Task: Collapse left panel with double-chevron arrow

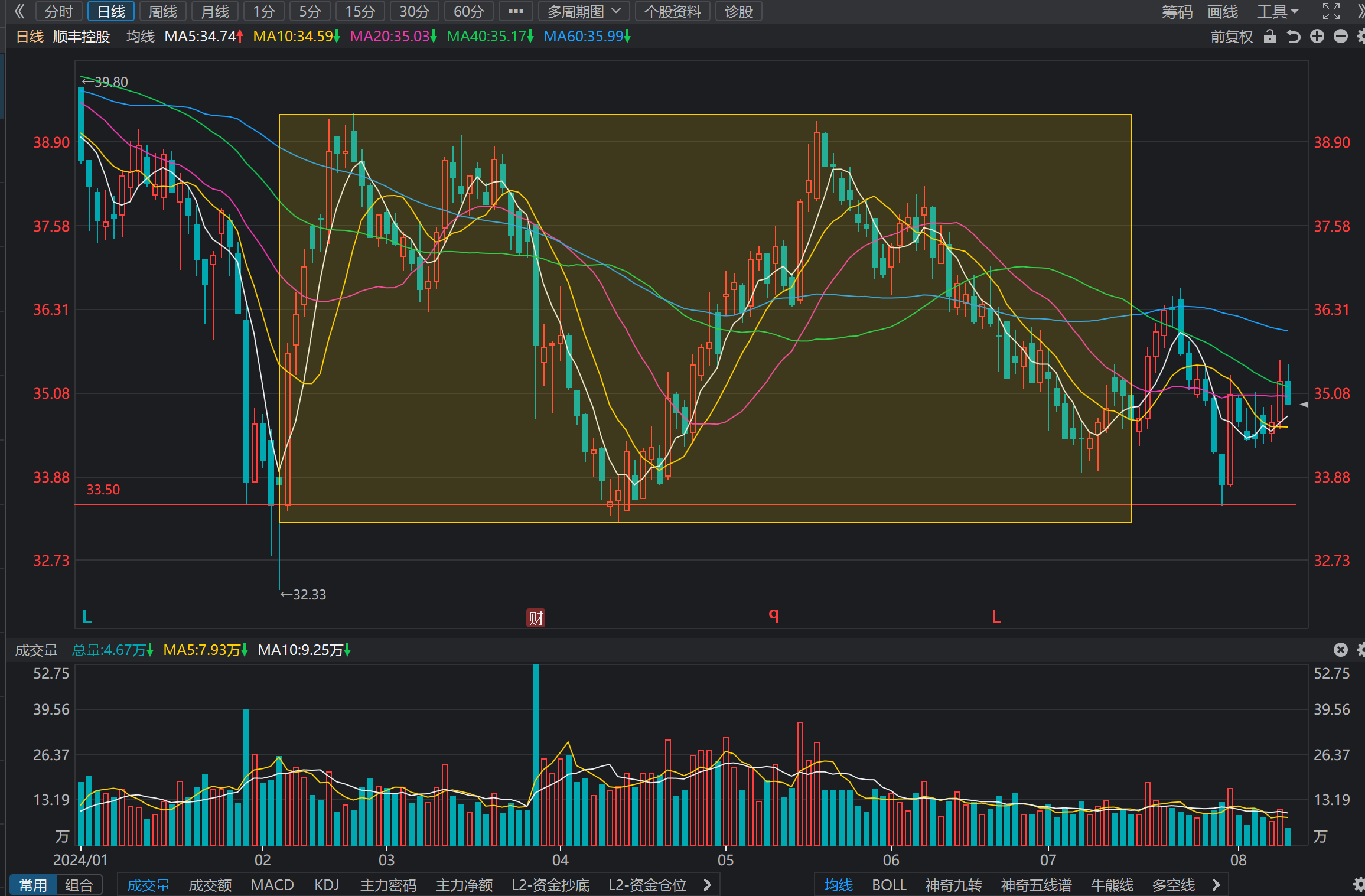Action: pyautogui.click(x=19, y=11)
